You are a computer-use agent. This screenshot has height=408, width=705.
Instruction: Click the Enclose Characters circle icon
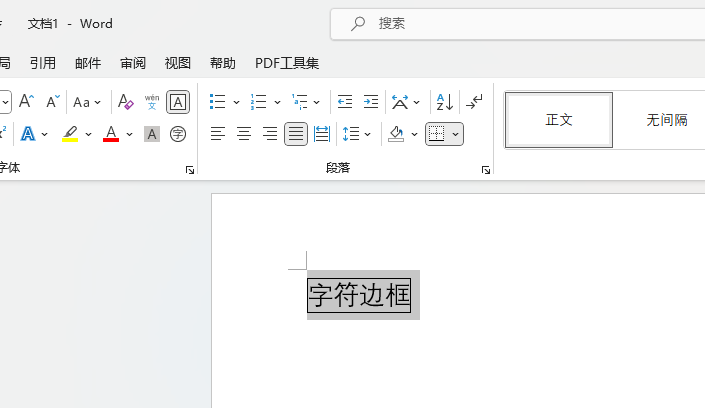(x=178, y=134)
